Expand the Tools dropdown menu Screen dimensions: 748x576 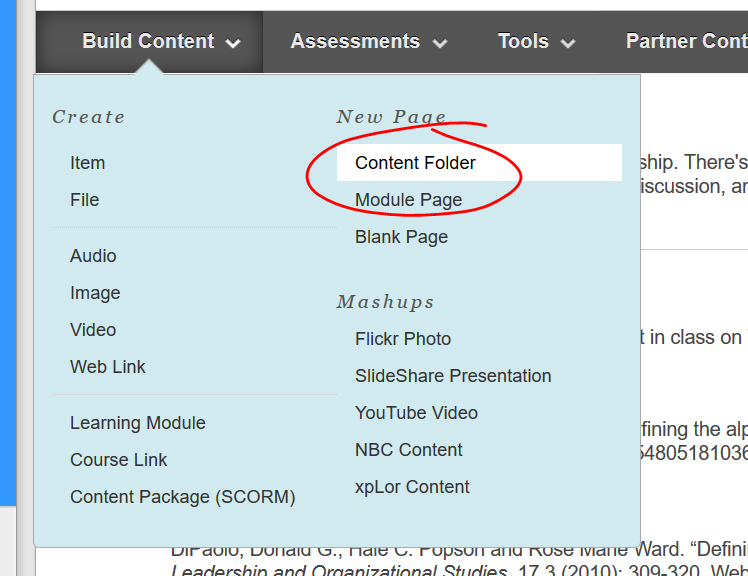click(x=536, y=42)
